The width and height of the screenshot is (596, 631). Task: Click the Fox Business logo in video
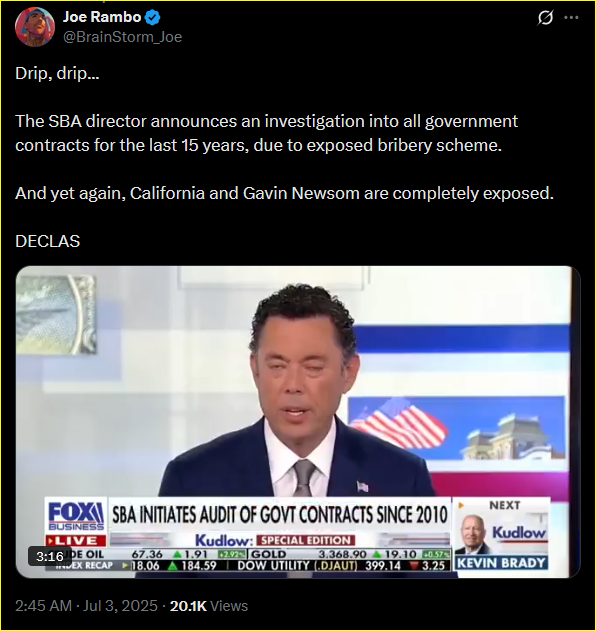coord(76,516)
